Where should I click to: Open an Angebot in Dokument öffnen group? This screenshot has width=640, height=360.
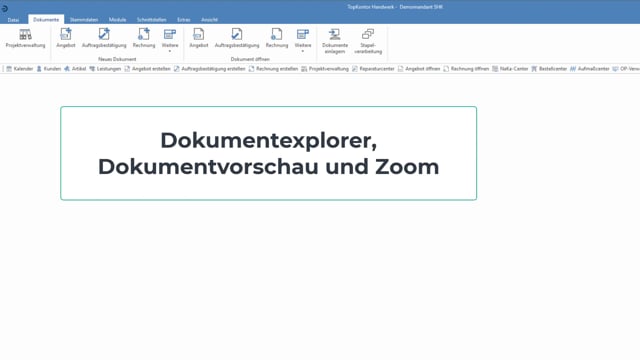[x=199, y=39]
